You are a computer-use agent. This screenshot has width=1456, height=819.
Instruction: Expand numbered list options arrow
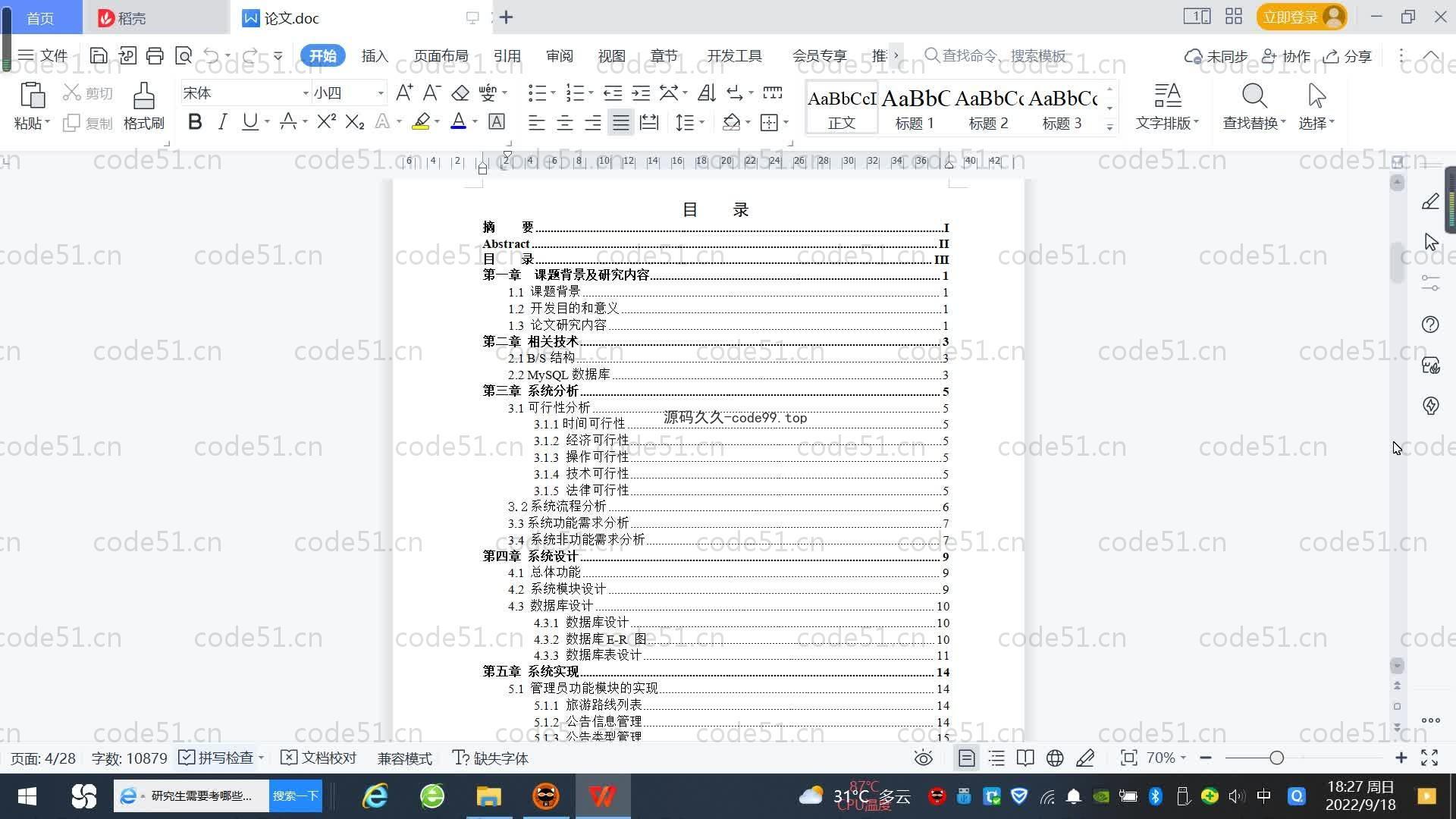pyautogui.click(x=591, y=93)
